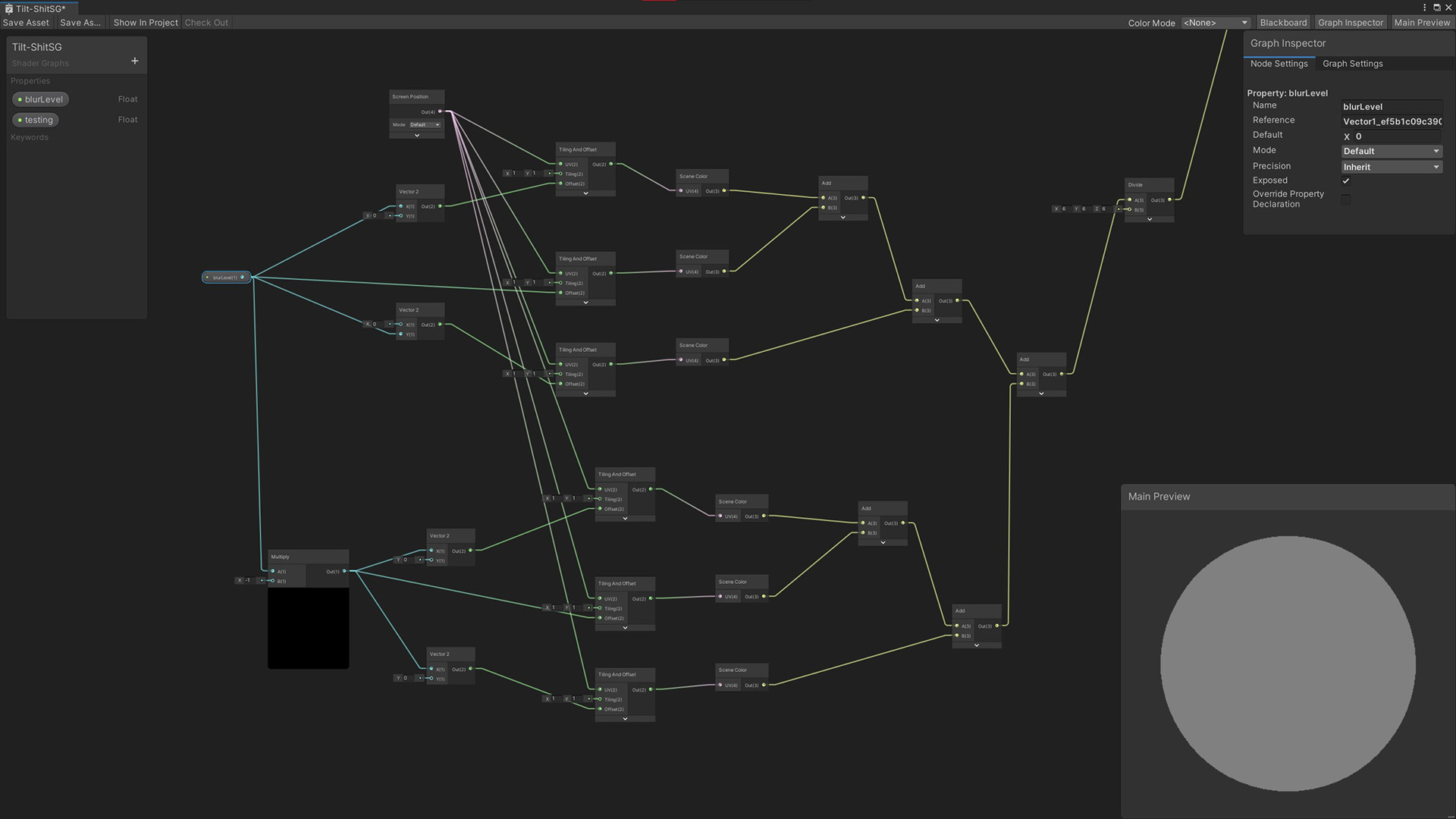
Task: Open the property Mode dropdown in inspector
Action: [x=1392, y=151]
